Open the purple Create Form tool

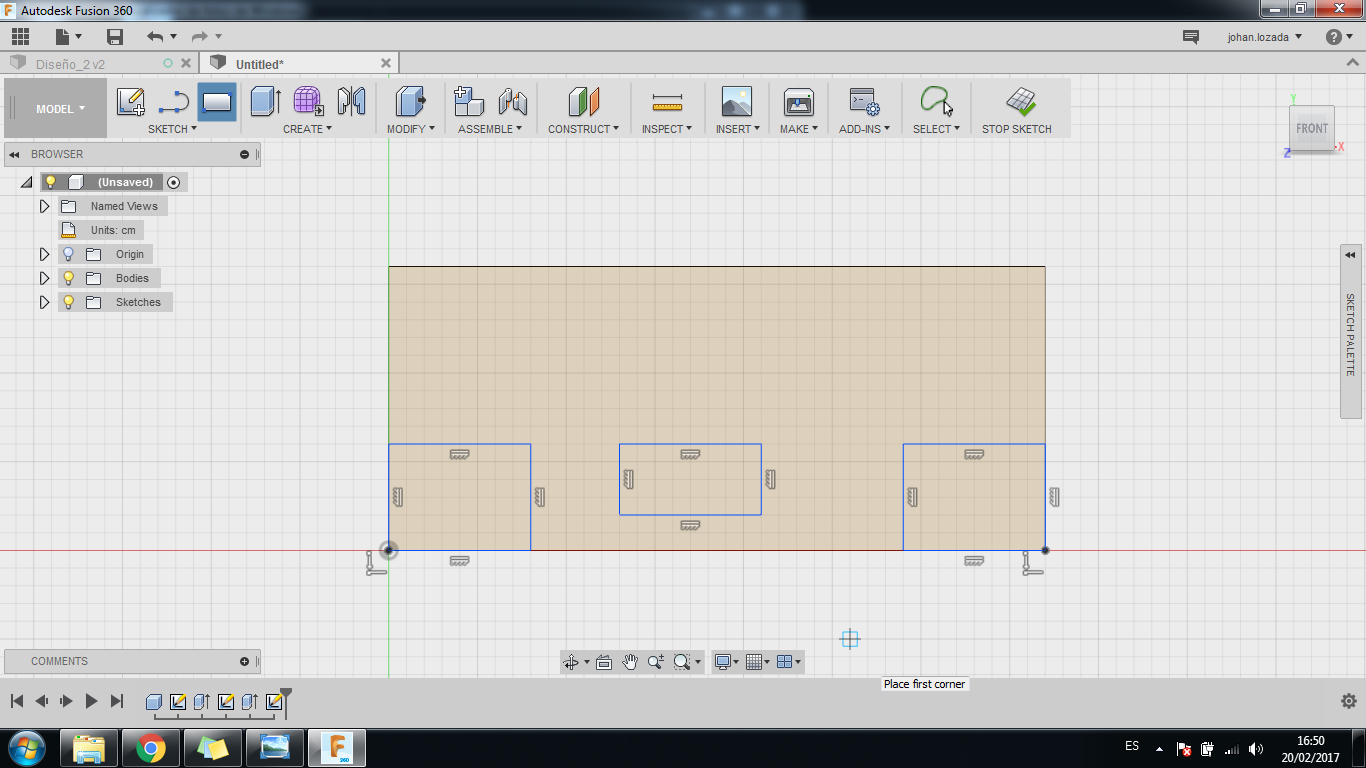(x=308, y=101)
